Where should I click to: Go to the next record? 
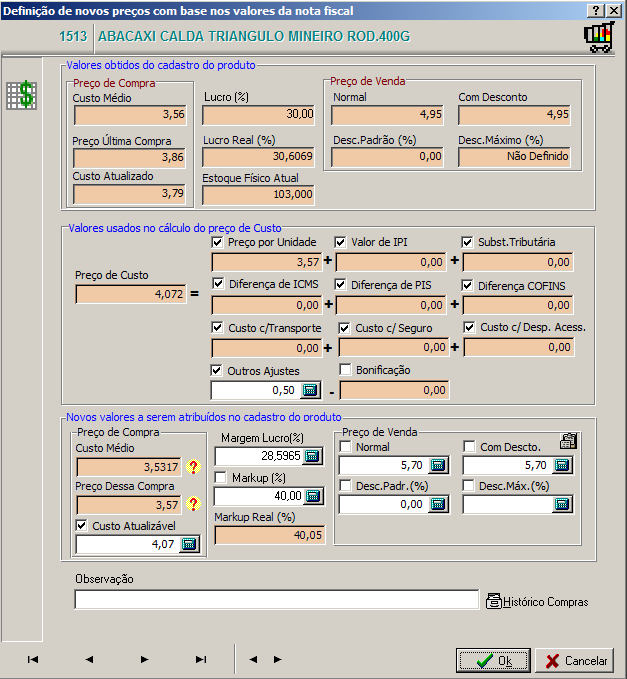[x=145, y=659]
